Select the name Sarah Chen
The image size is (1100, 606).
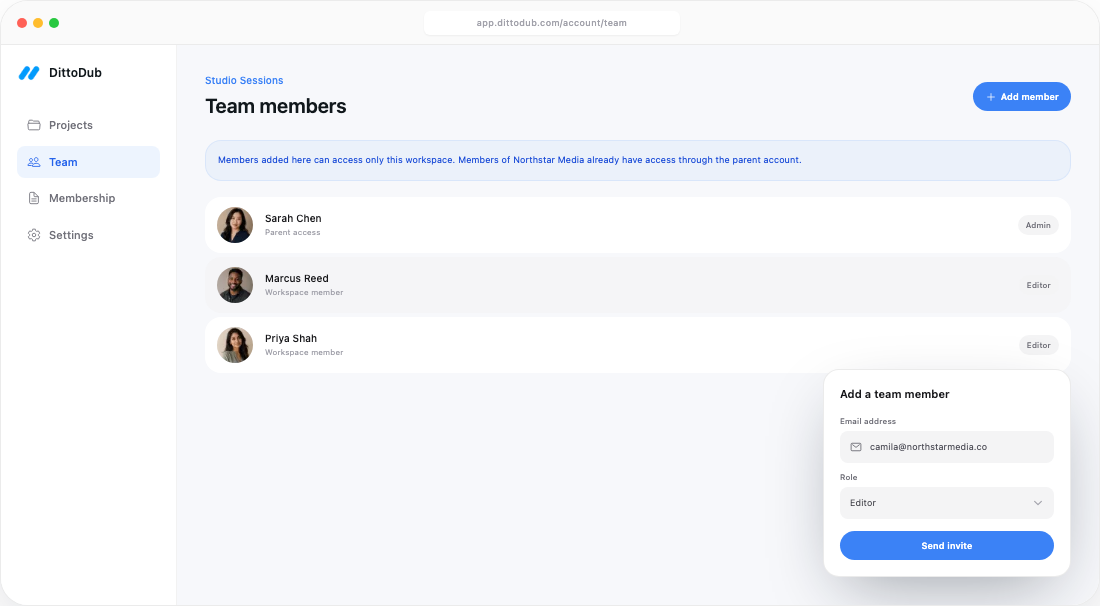click(x=293, y=218)
